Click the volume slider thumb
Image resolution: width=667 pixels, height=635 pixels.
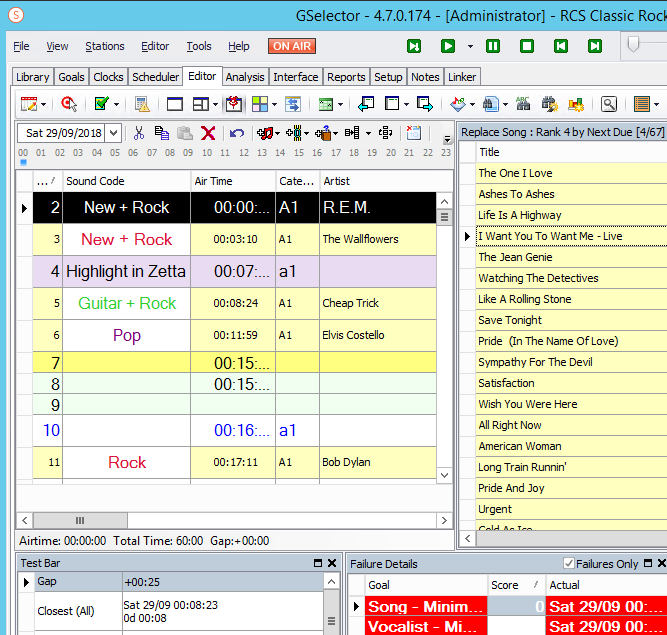coord(633,44)
